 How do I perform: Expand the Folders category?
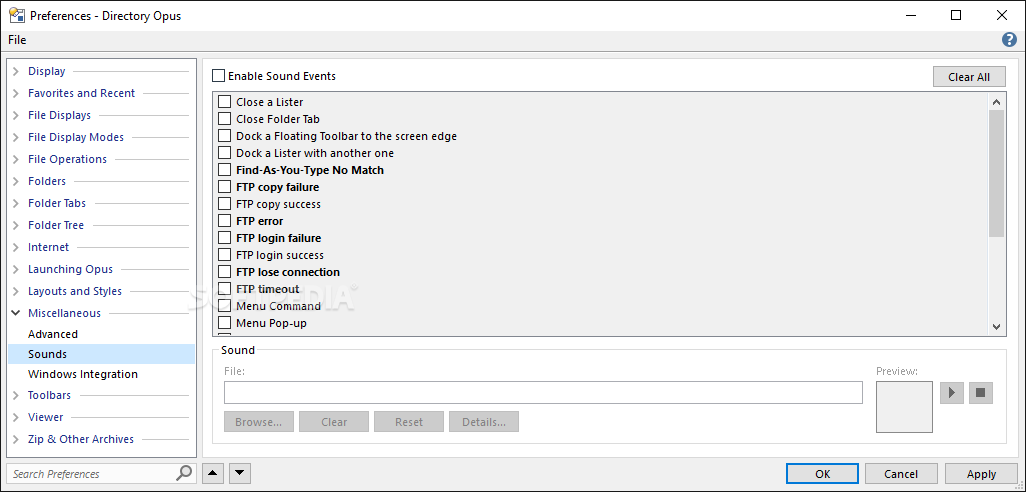point(16,181)
